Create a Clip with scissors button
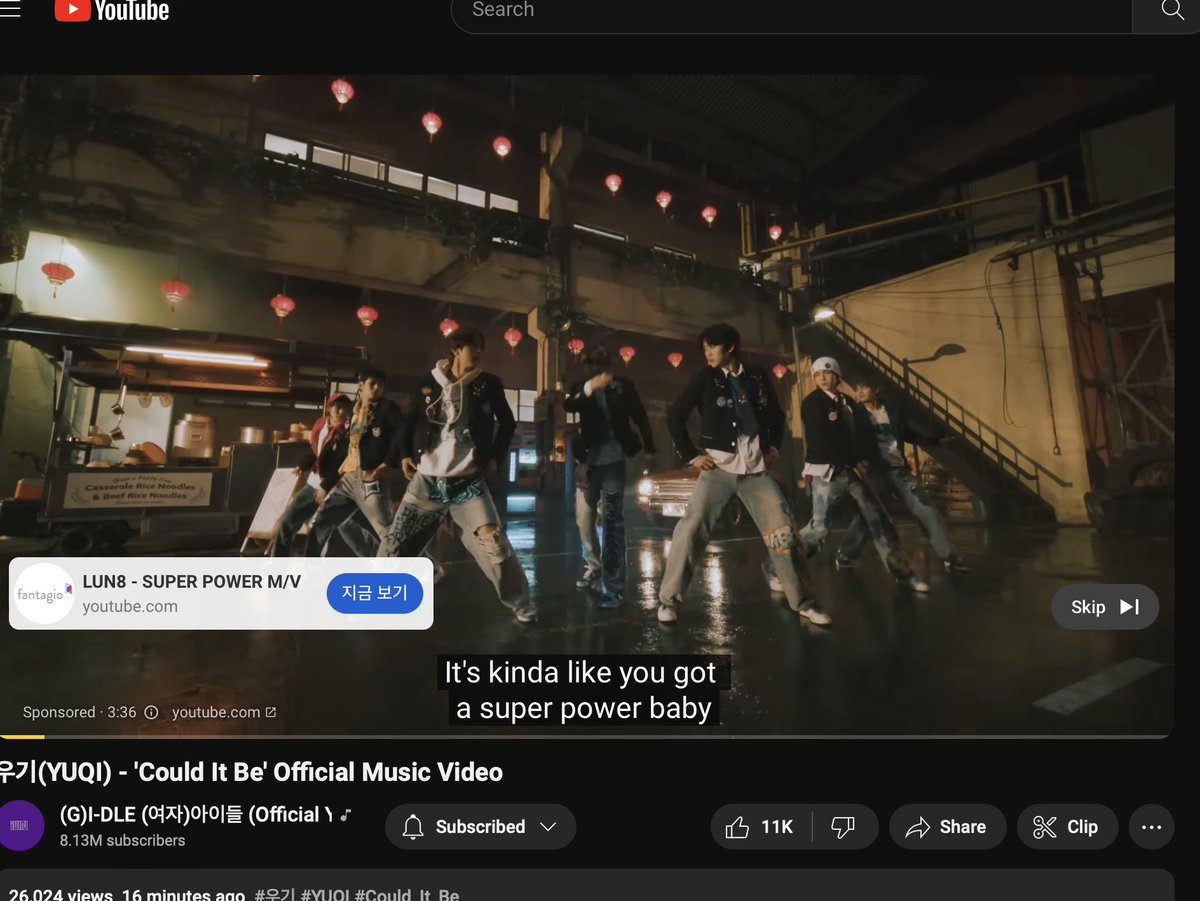The width and height of the screenshot is (1200, 901). point(1067,827)
